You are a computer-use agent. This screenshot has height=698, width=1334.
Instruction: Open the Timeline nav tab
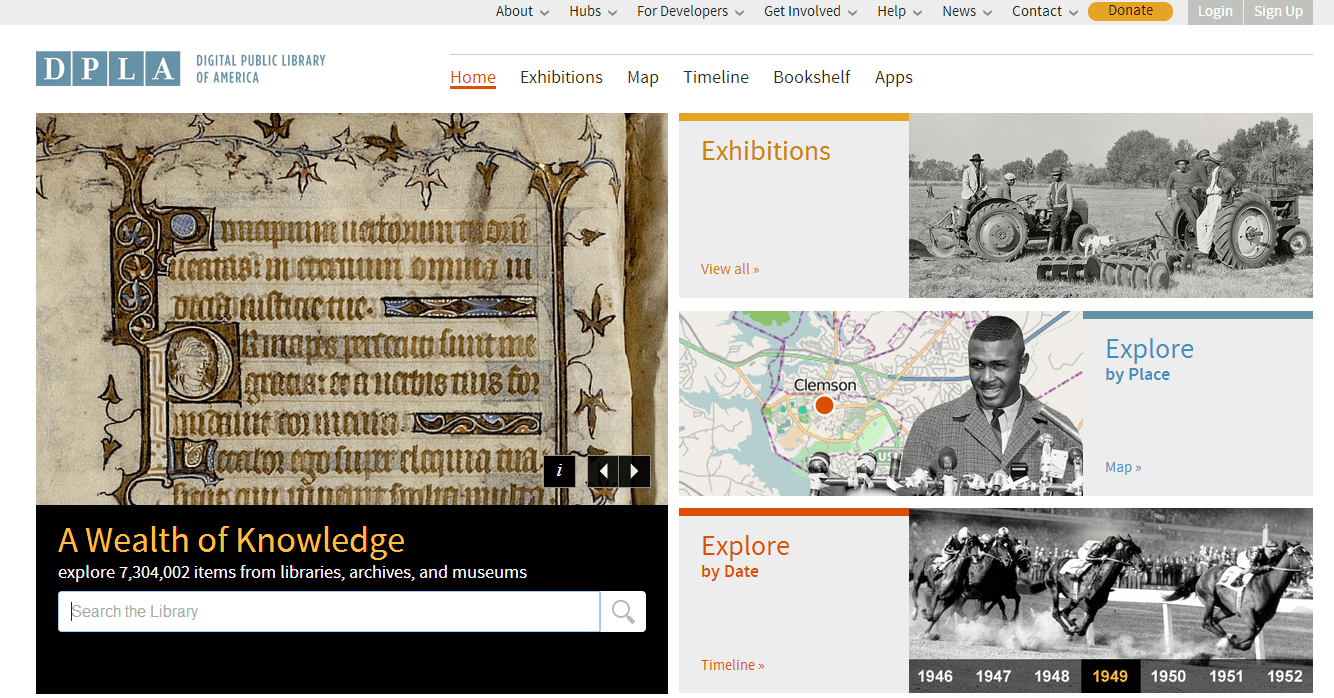[x=716, y=77]
